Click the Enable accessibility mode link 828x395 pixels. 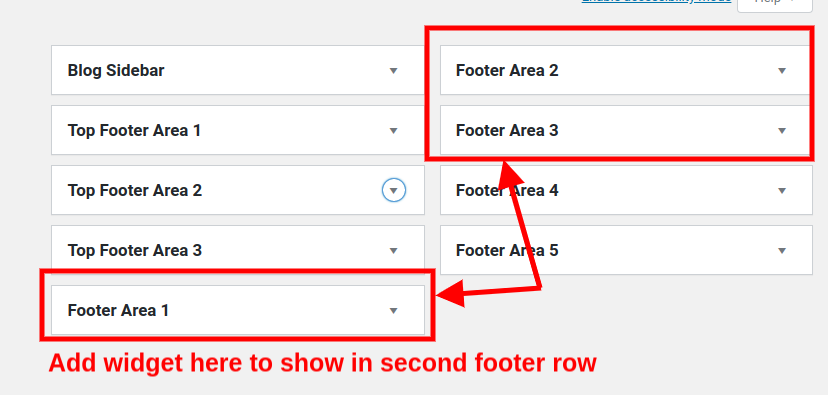(656, 1)
